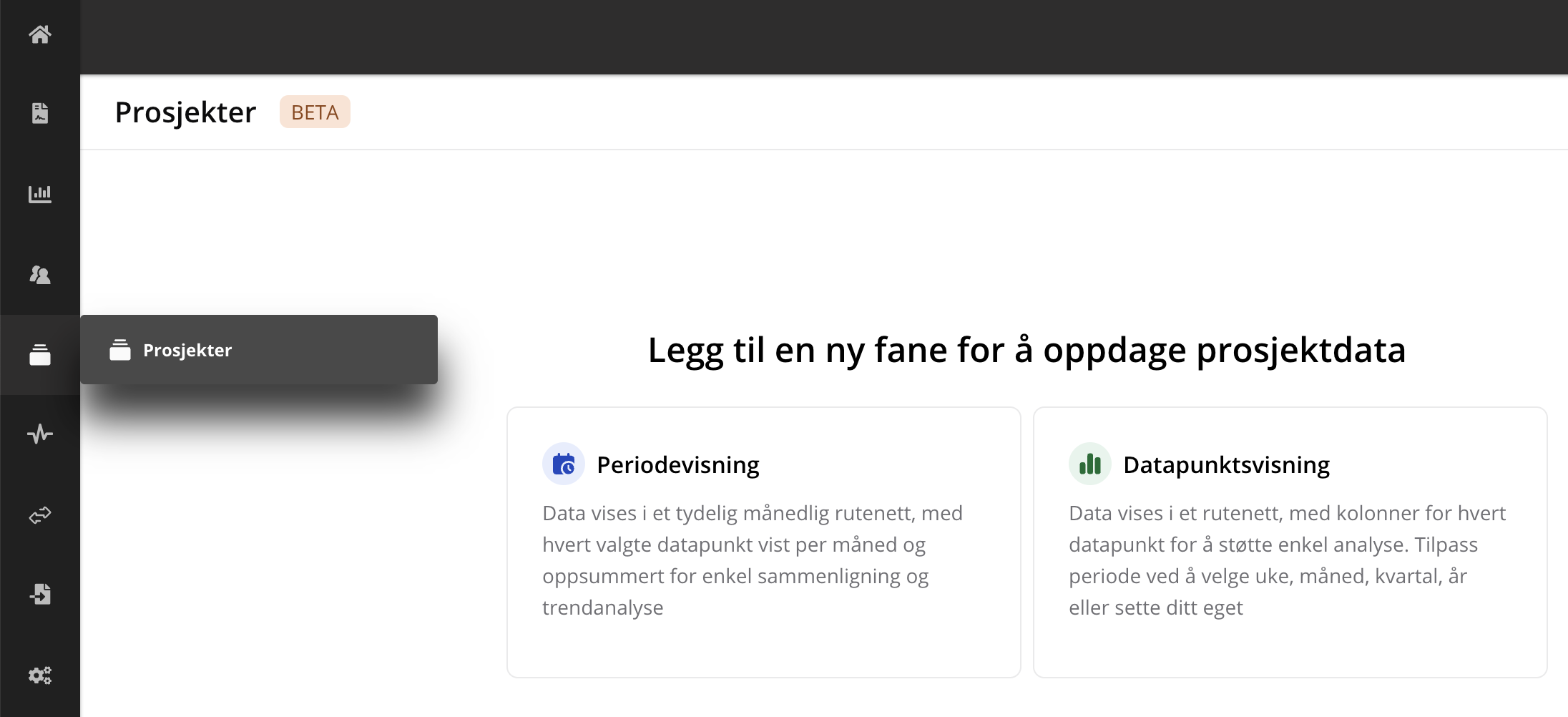
Task: Go to the Home icon in sidebar
Action: point(40,34)
